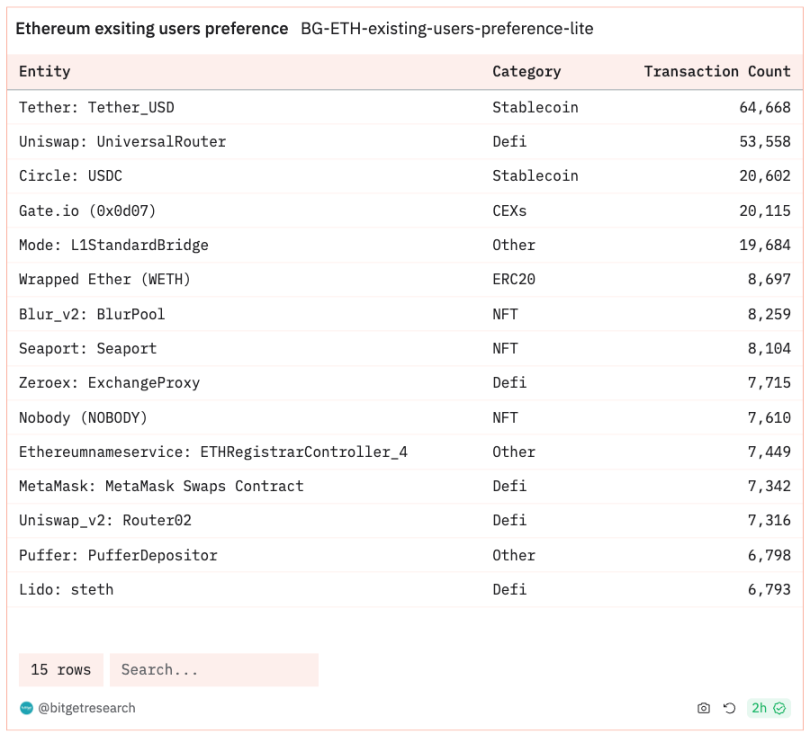This screenshot has width=810, height=734.
Task: Select the Uniswap: UniversalRouter entity
Action: [122, 142]
